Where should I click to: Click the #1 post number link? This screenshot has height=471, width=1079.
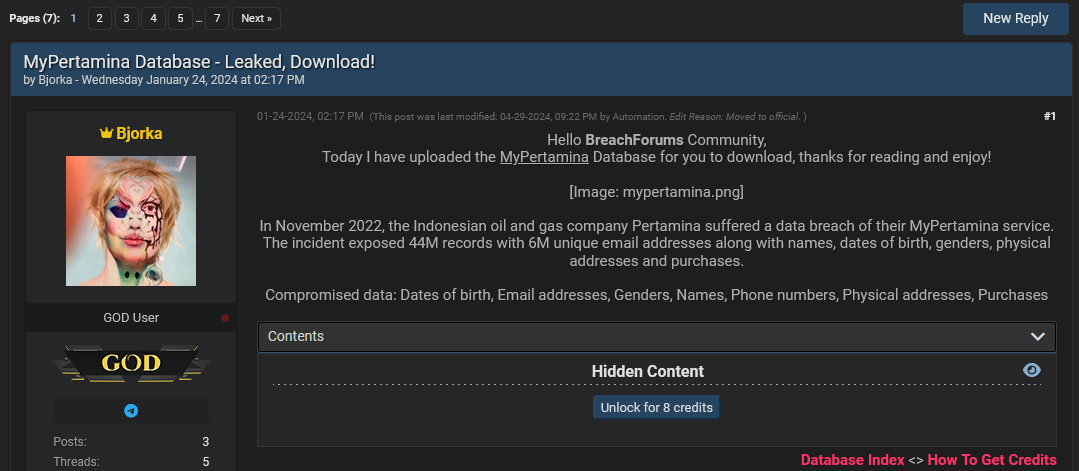coord(1049,116)
